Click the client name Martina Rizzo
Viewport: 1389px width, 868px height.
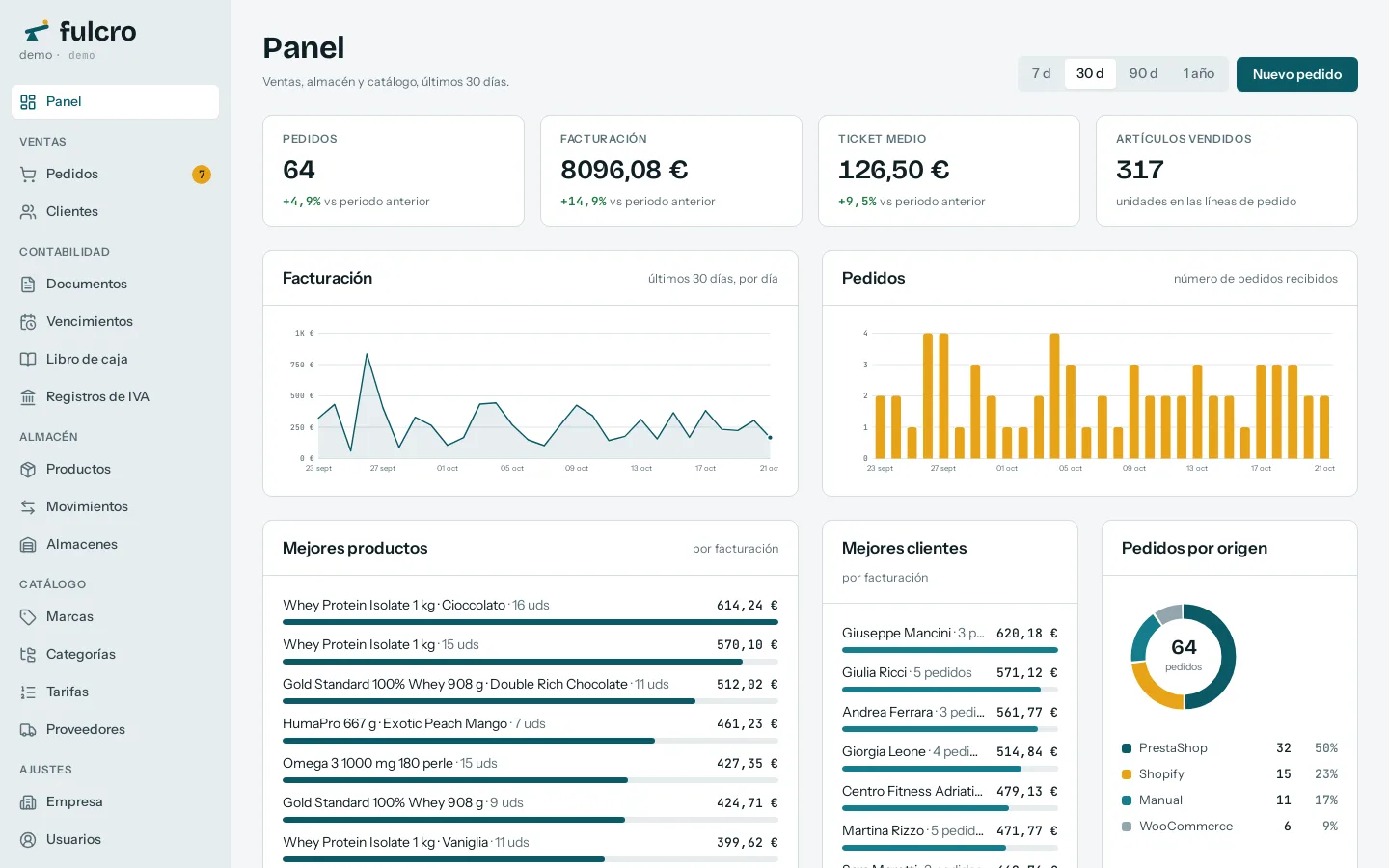click(884, 831)
